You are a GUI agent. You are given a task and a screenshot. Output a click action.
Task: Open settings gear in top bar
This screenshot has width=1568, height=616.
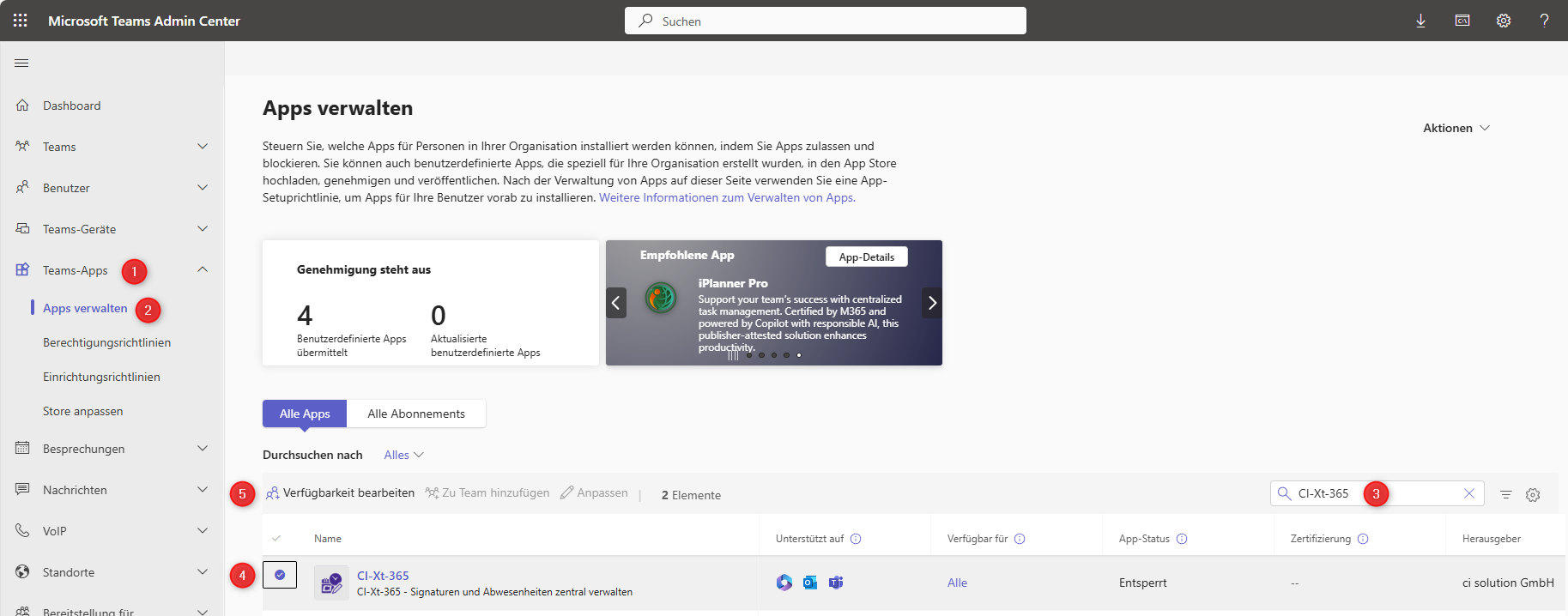tap(1504, 21)
